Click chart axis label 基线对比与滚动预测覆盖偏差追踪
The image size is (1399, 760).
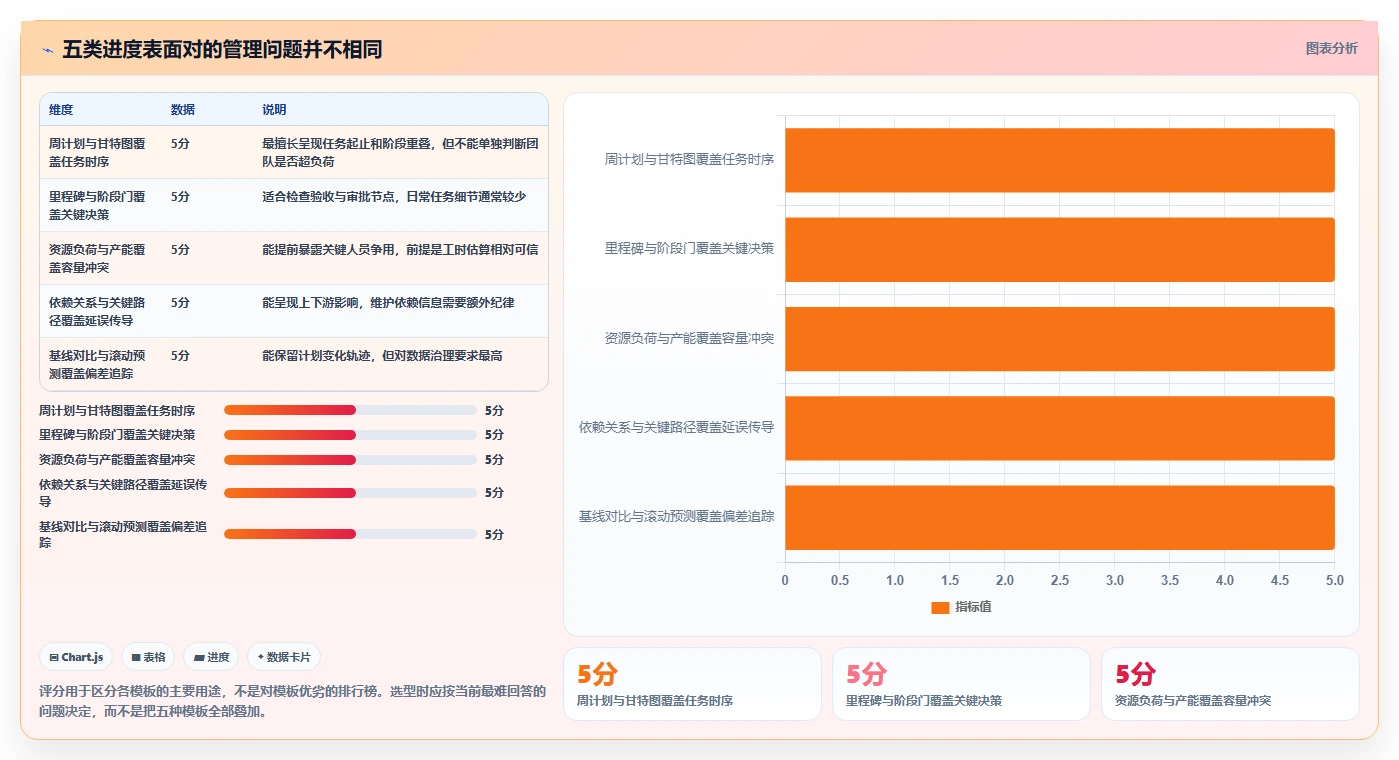676,517
